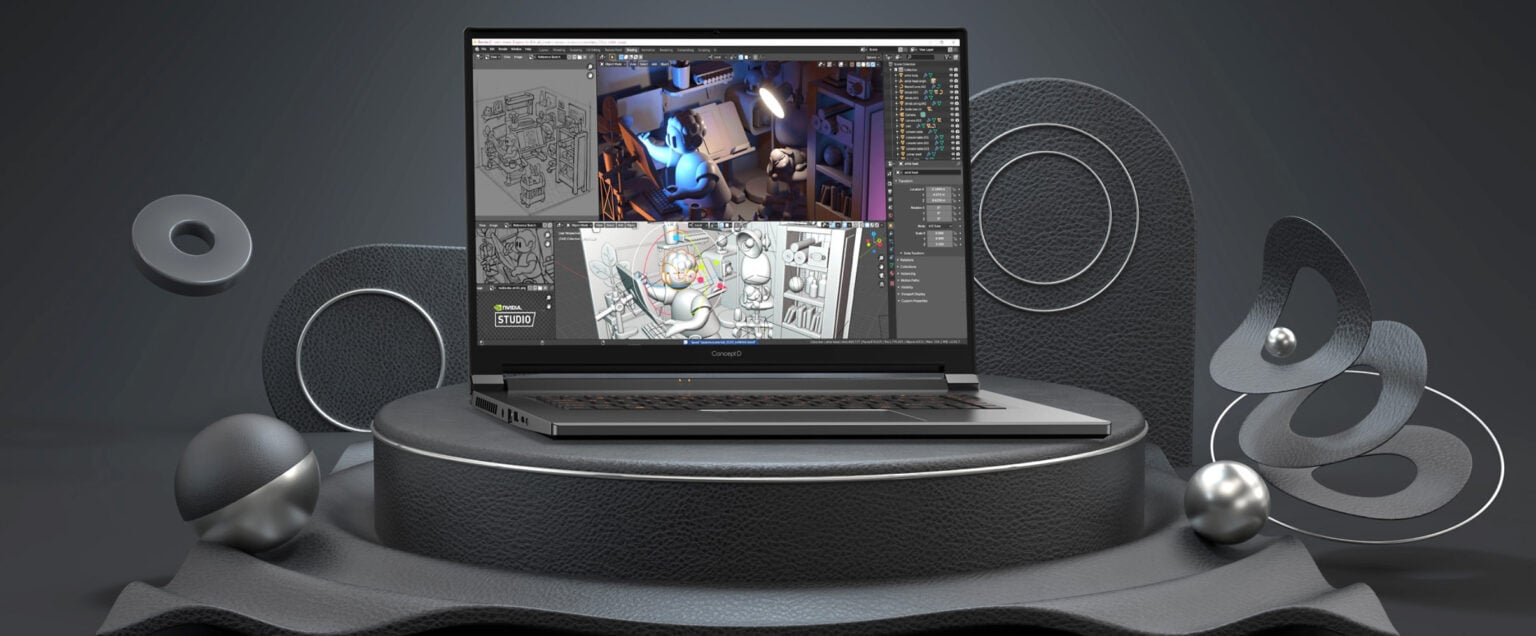The height and width of the screenshot is (636, 1536).
Task: Open the Render menu in the top bar
Action: (502, 50)
